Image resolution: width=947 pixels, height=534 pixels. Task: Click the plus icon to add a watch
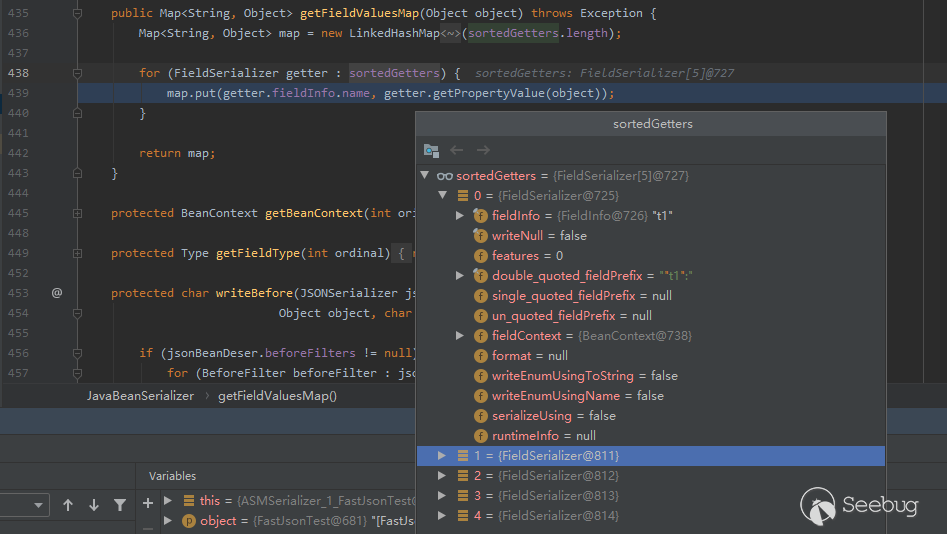(148, 502)
